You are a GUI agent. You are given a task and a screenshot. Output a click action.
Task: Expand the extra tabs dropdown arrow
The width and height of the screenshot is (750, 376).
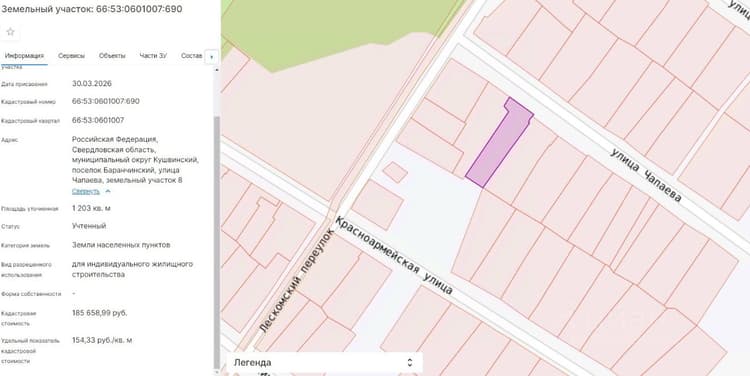point(211,57)
